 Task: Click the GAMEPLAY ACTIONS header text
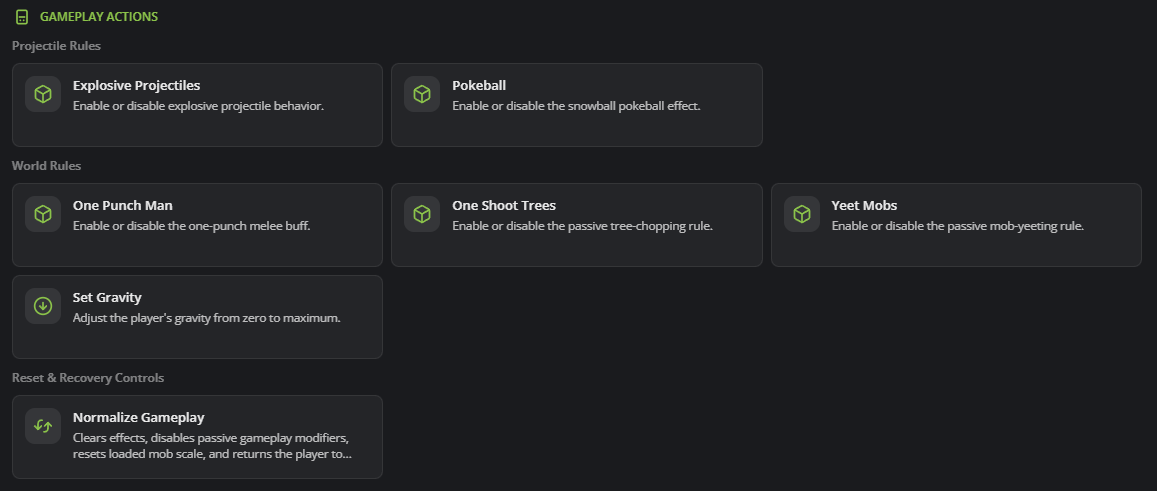(99, 16)
